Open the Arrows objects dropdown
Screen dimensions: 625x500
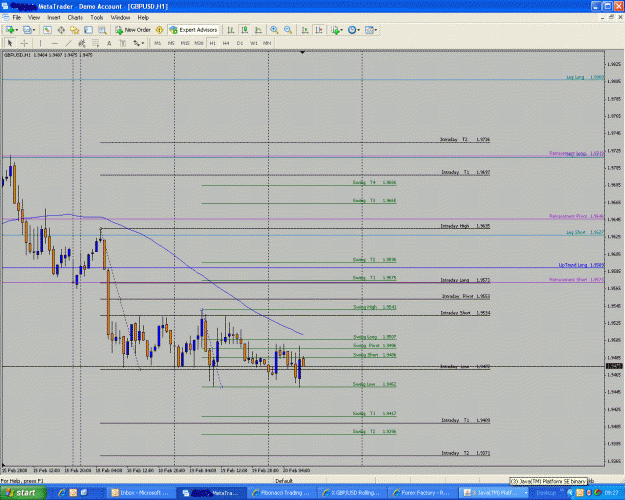click(138, 43)
